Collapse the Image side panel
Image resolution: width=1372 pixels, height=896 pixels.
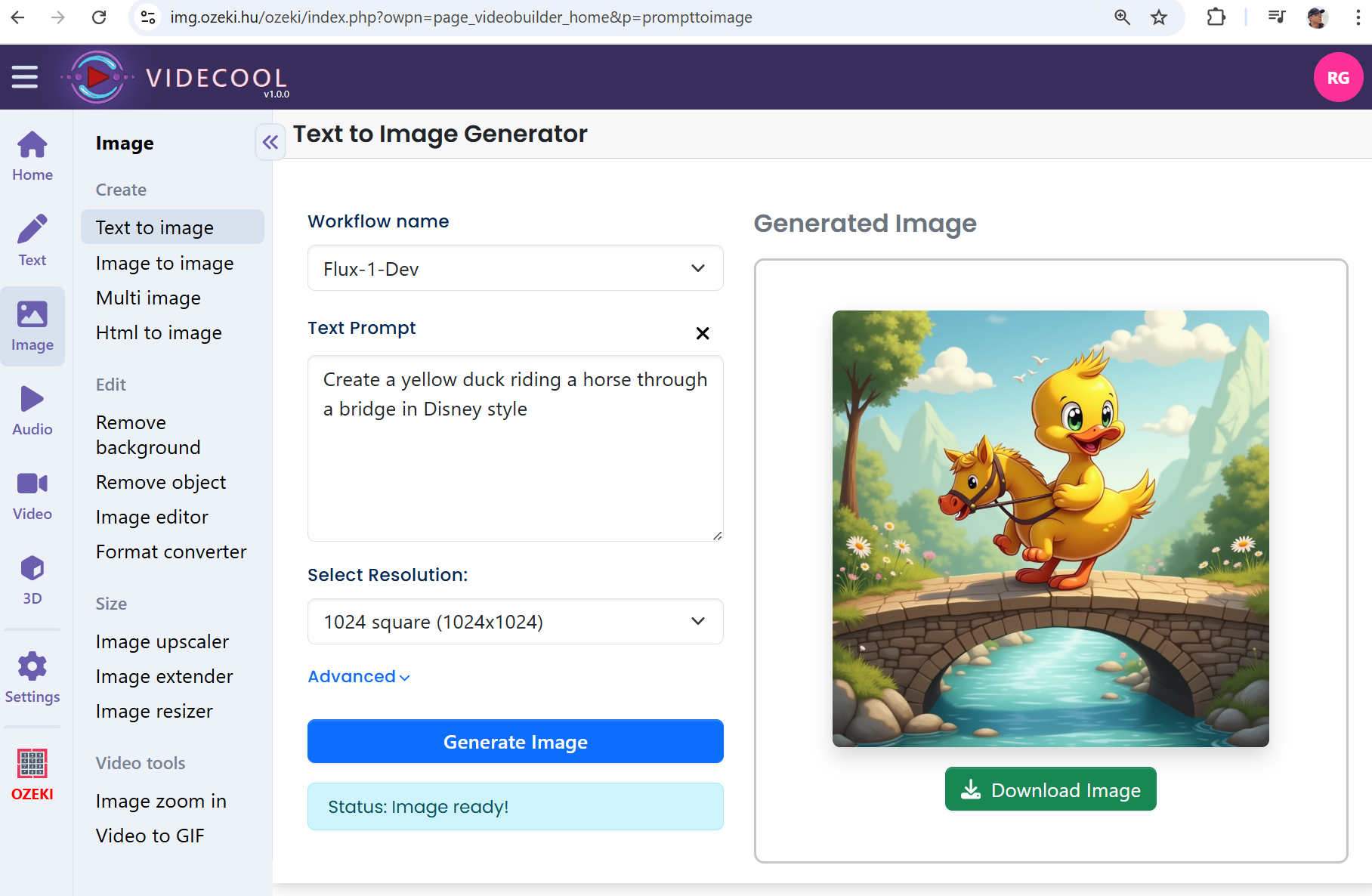click(x=270, y=142)
